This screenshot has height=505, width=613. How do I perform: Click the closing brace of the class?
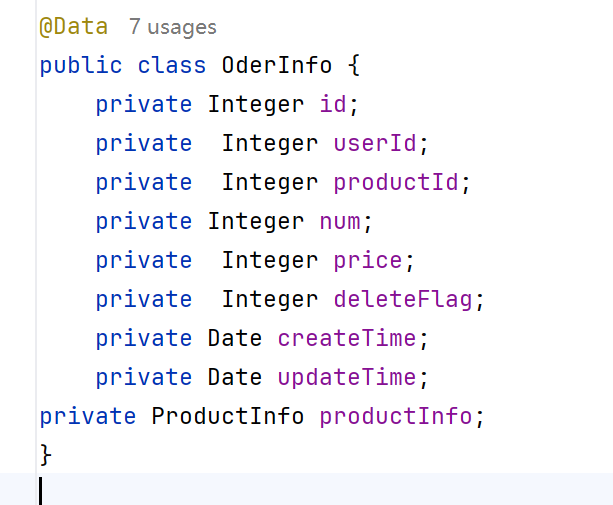pos(46,455)
